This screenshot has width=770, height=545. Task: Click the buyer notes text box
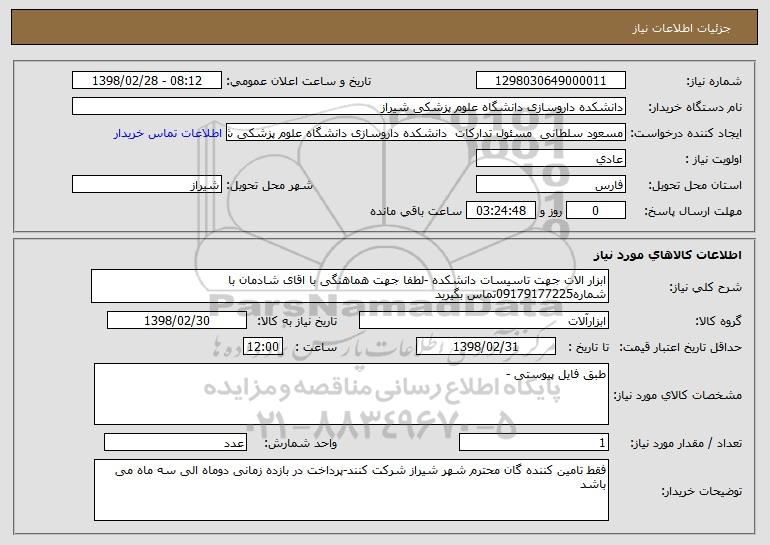(x=351, y=490)
